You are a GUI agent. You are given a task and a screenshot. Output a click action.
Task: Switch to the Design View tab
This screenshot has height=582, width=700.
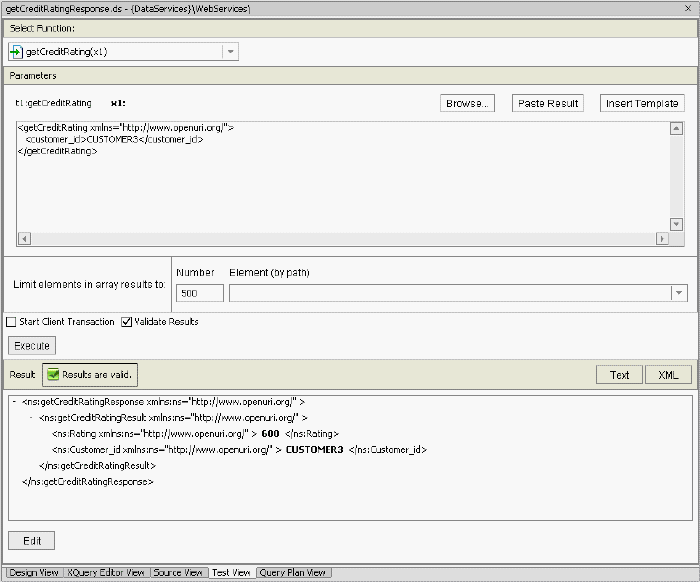click(34, 573)
